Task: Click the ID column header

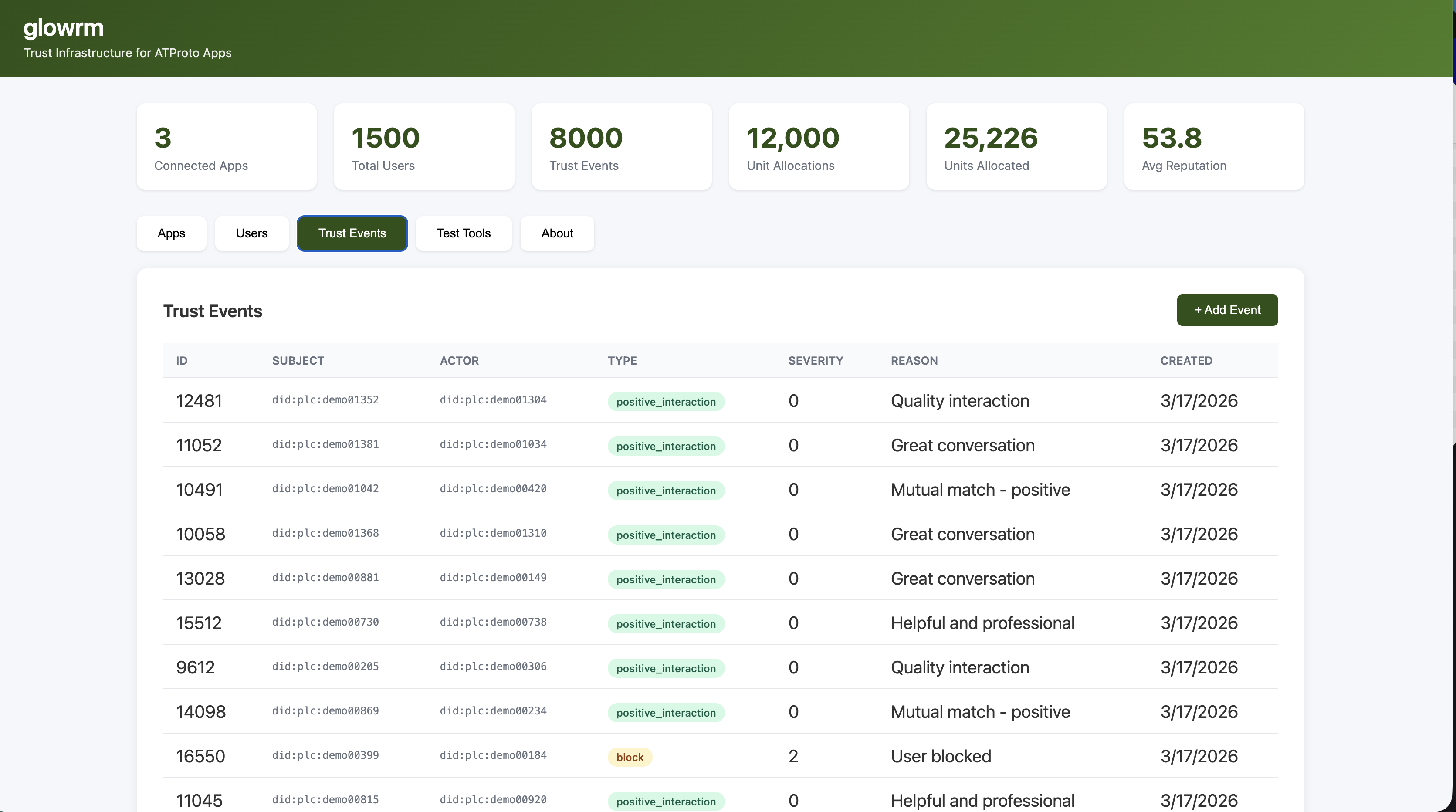Action: [x=181, y=361]
